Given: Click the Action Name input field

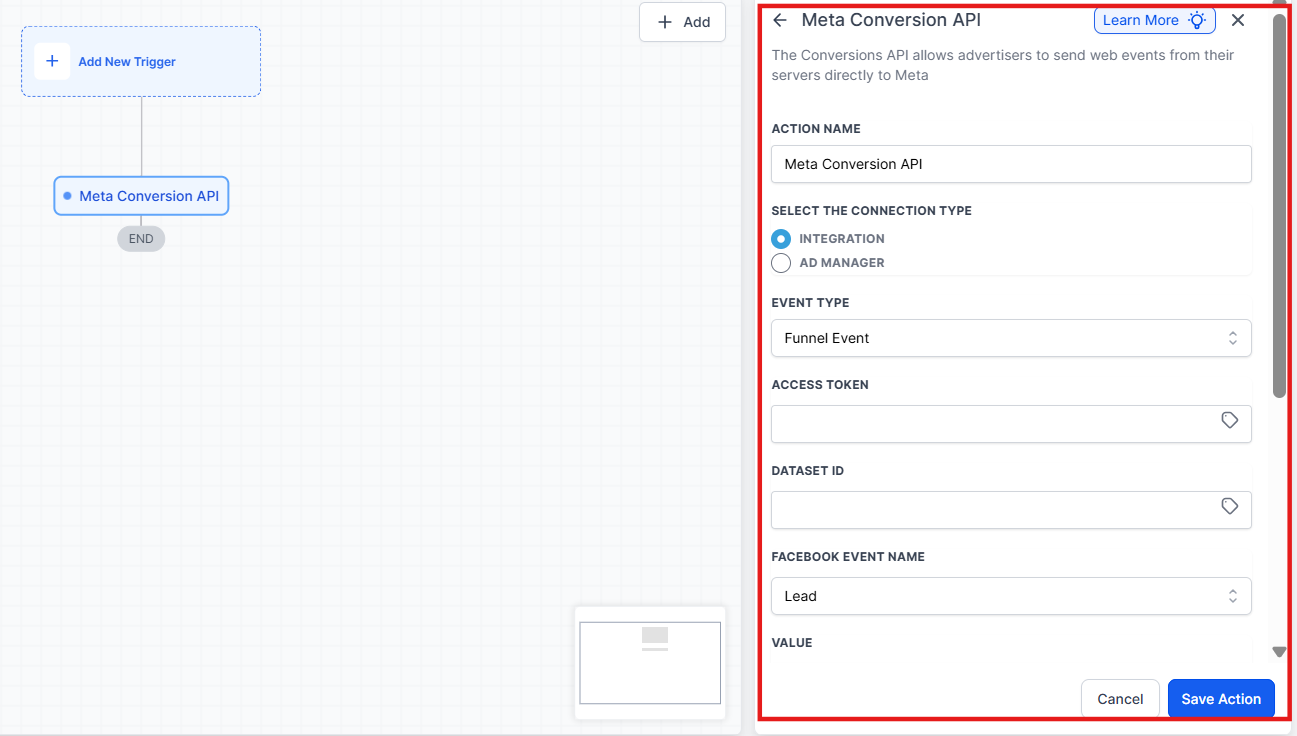Looking at the screenshot, I should (1011, 164).
